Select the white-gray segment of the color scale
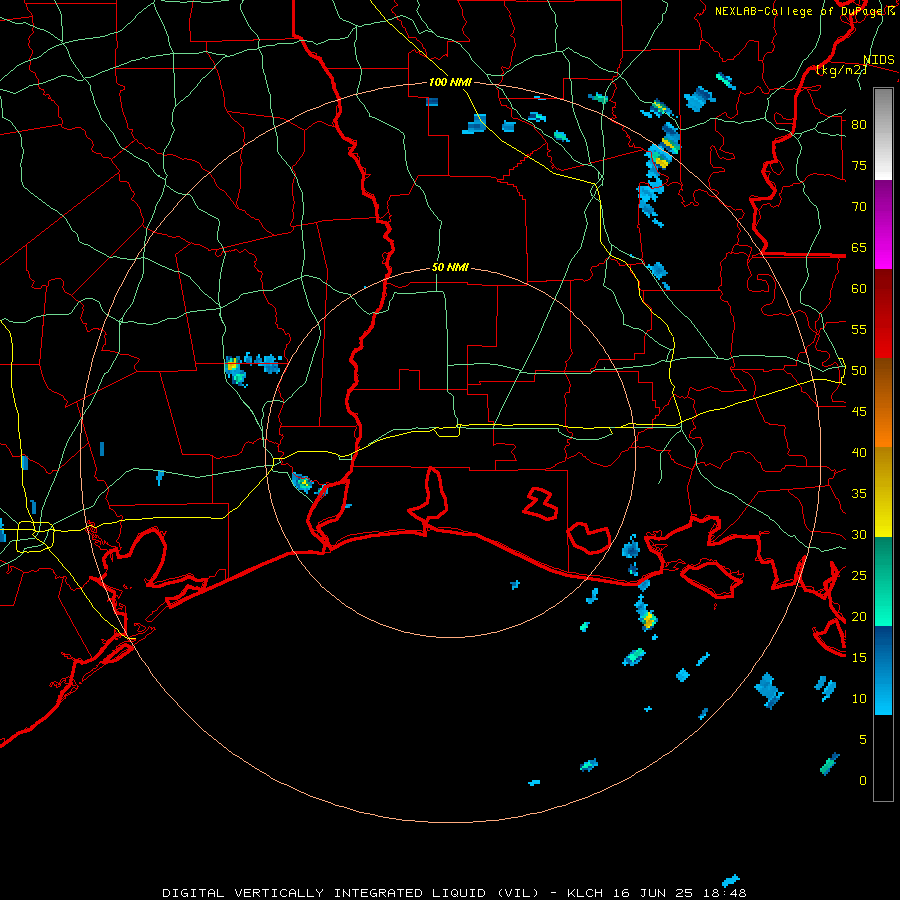Screen dimensions: 900x900 pos(883,134)
